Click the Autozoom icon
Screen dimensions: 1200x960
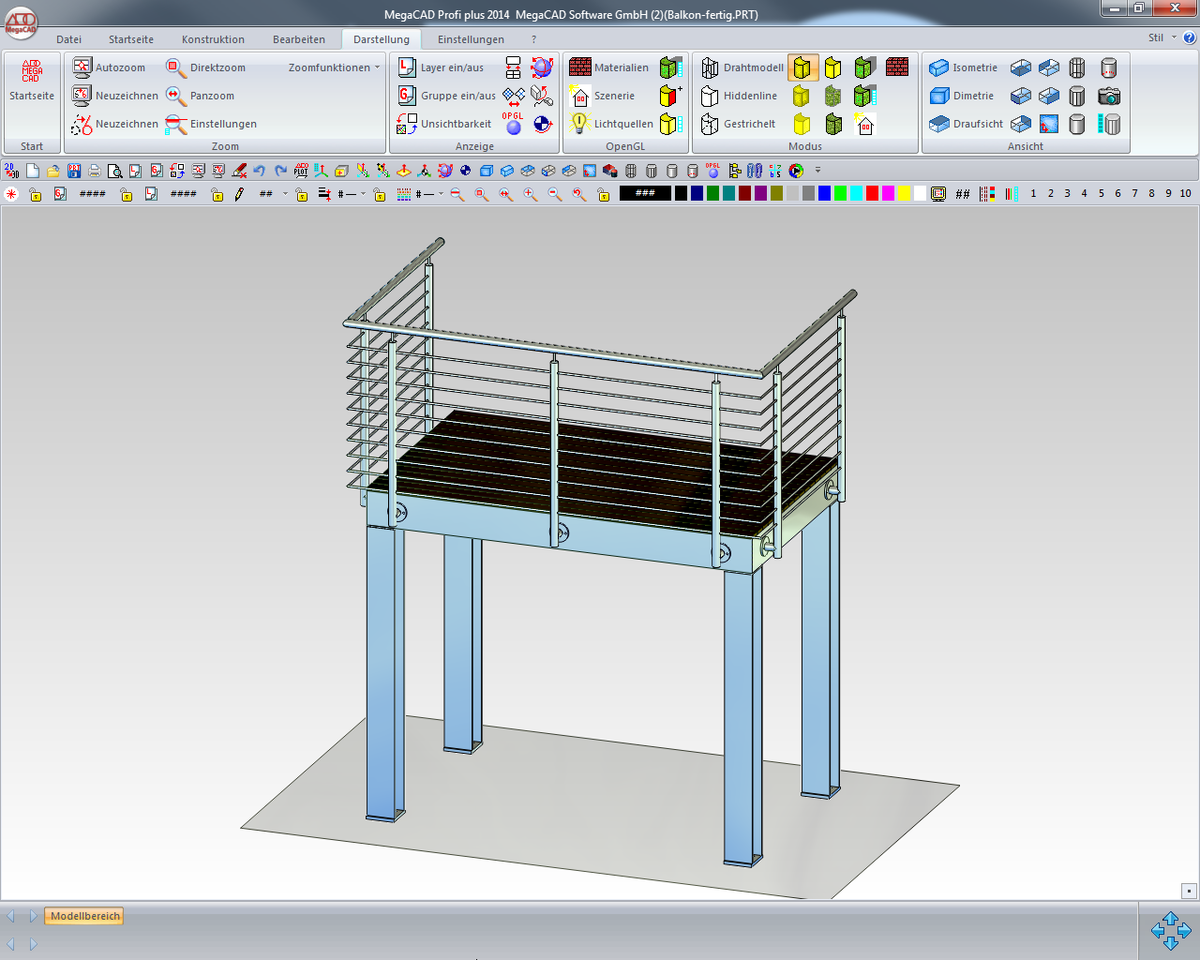[x=83, y=68]
